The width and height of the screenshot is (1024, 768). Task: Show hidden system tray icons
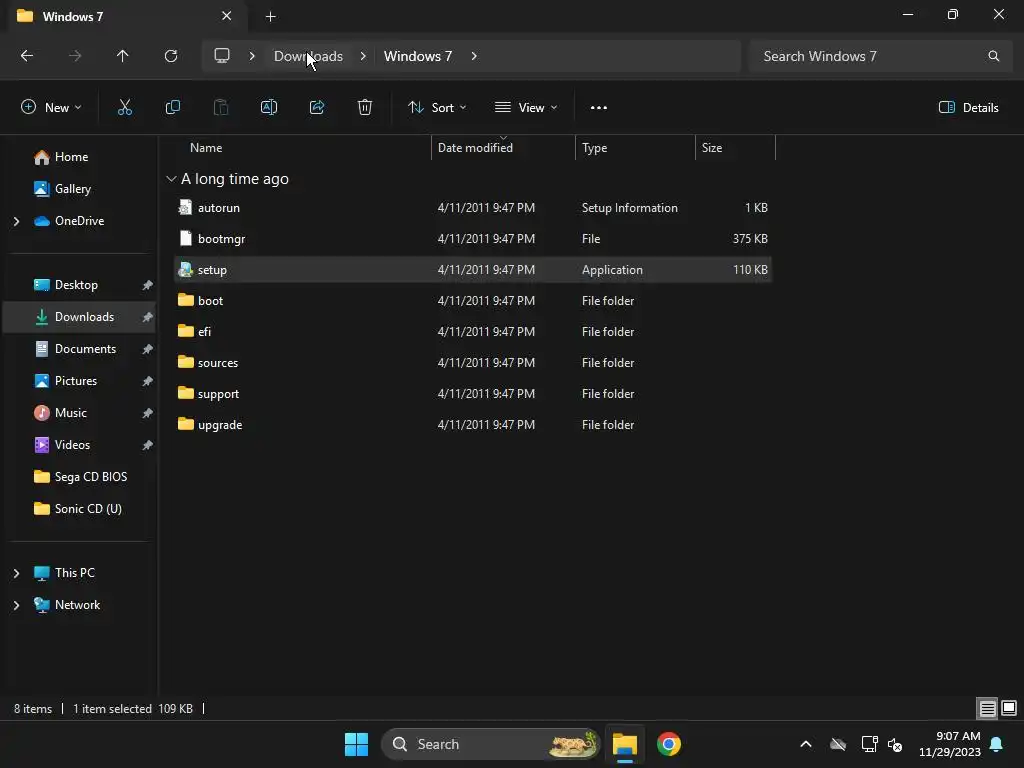coord(806,744)
